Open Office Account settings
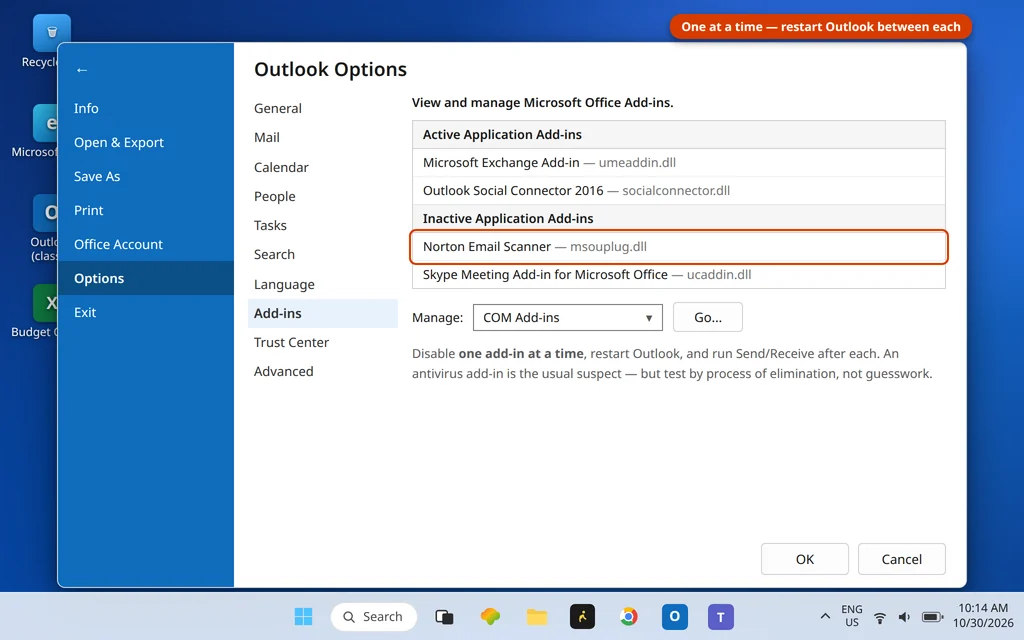The height and width of the screenshot is (640, 1024). (146, 244)
